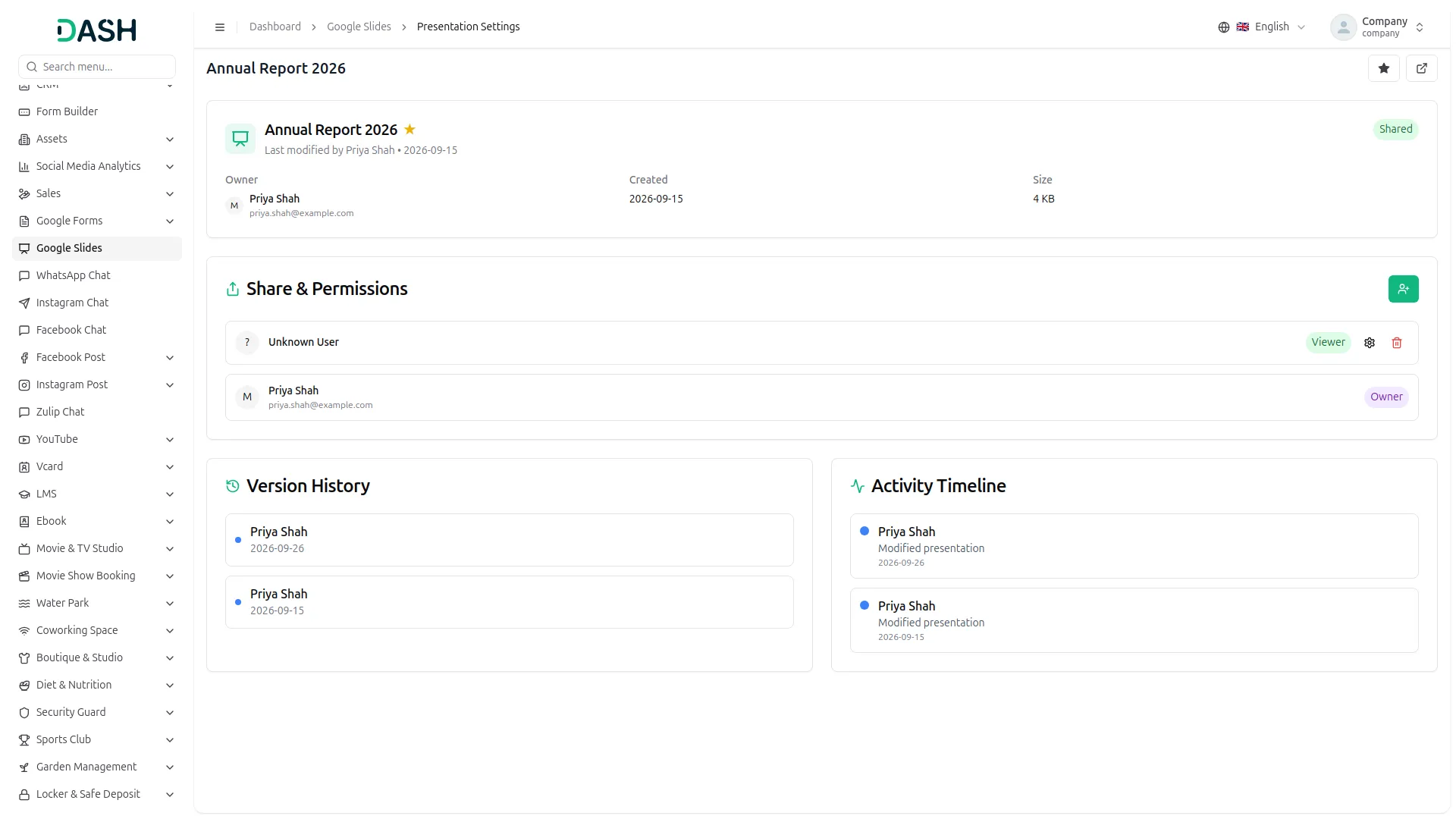1456x819 pixels.
Task: Go to Google Slides breadcrumb link
Action: pos(359,27)
